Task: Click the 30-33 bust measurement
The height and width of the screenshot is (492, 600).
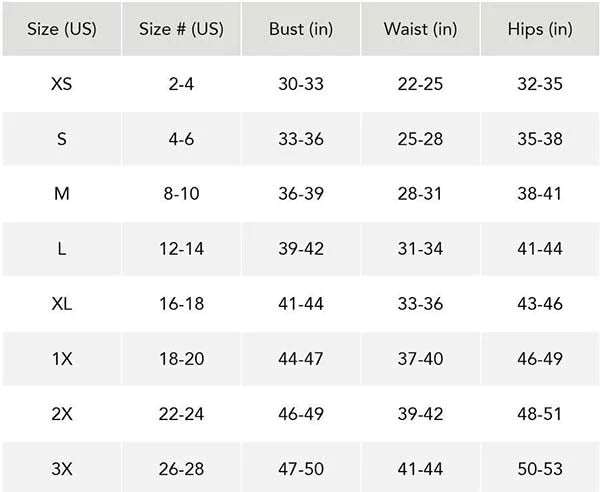Action: point(301,84)
